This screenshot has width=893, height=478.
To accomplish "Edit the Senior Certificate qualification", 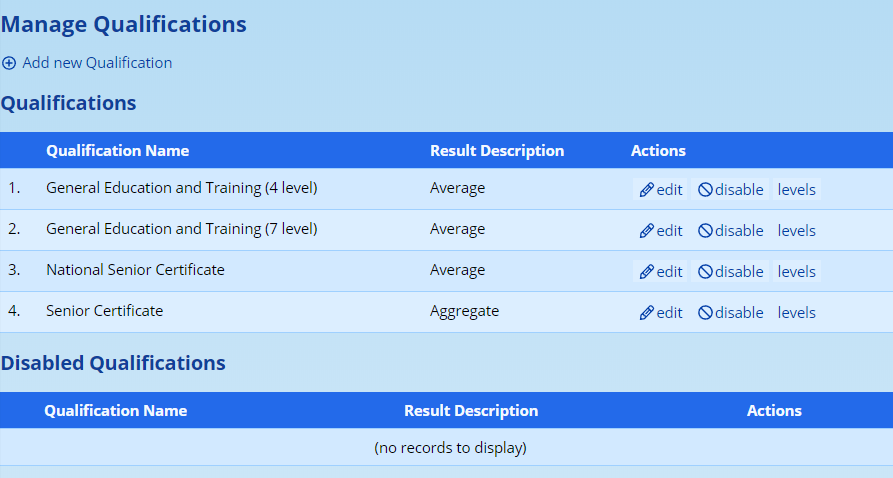I will (661, 313).
